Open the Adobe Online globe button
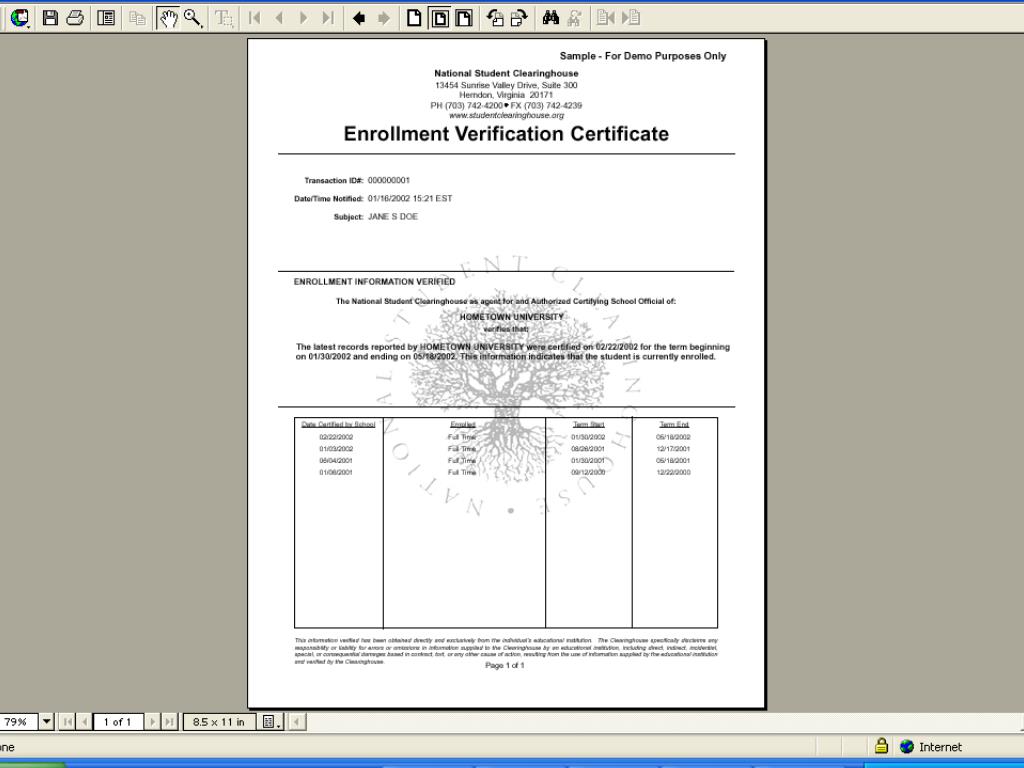The height and width of the screenshot is (768, 1024). (20, 18)
